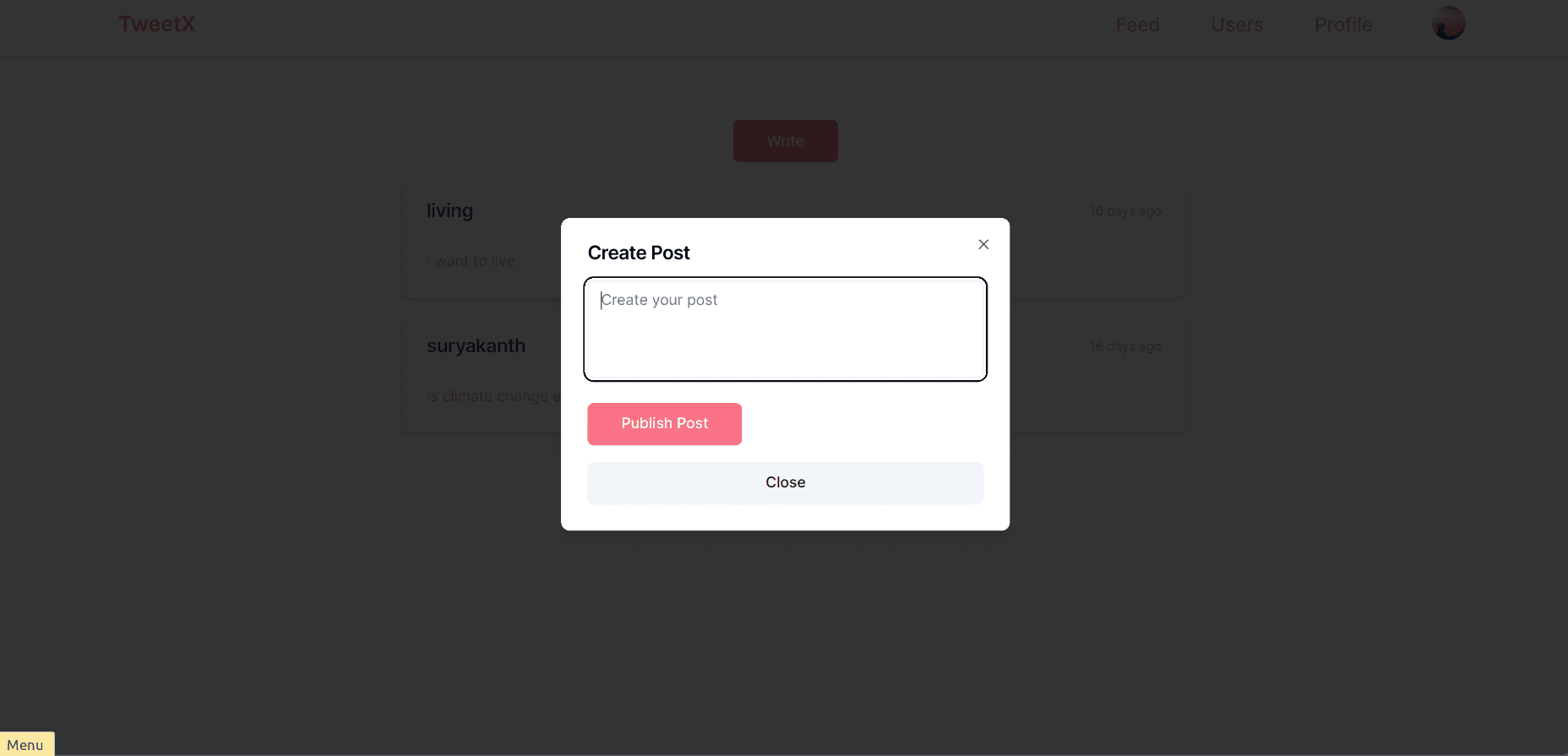Select the post titled living
This screenshot has width=1568, height=756.
click(449, 210)
